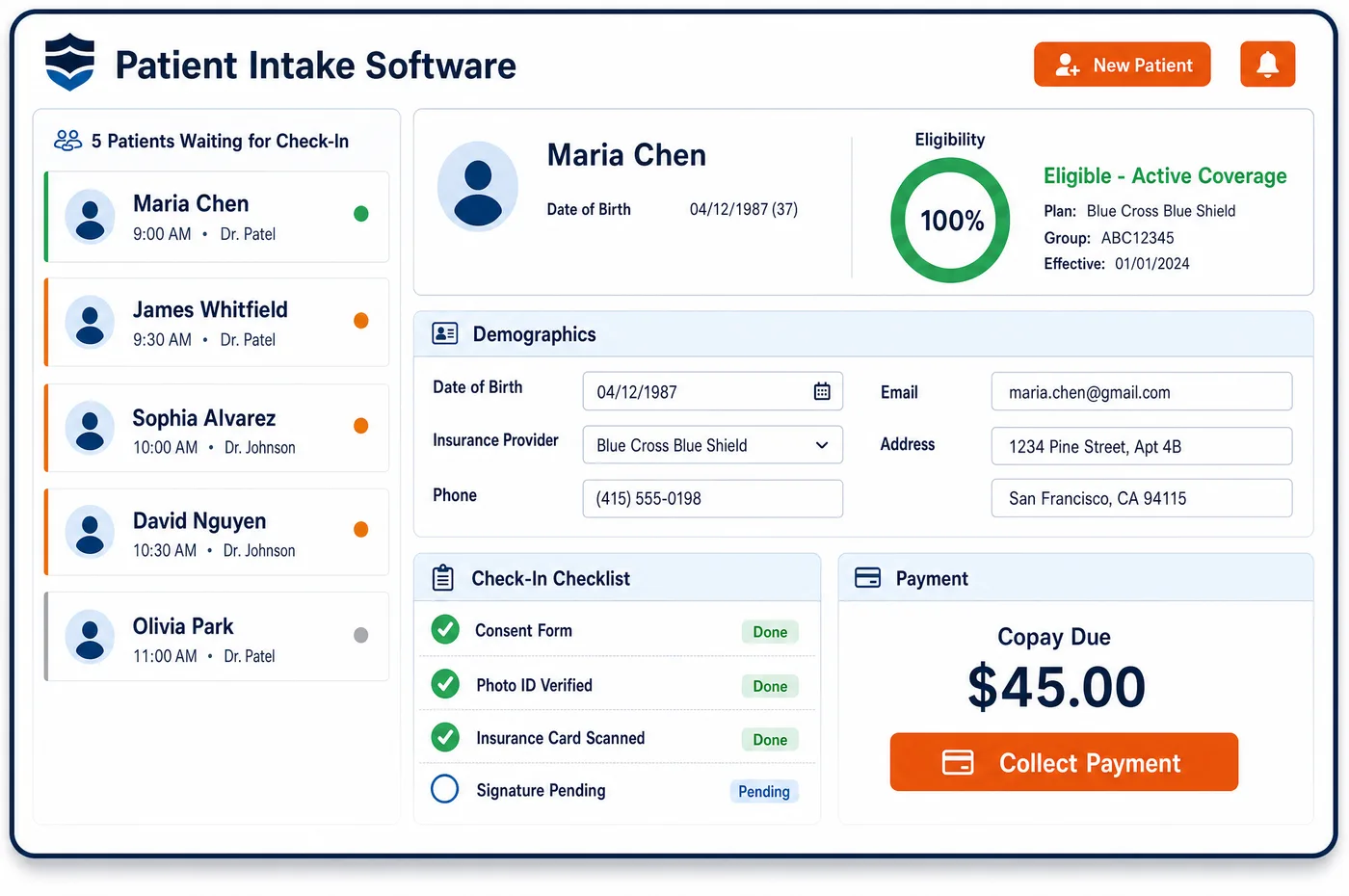This screenshot has width=1349, height=896.
Task: Click the 100% eligibility progress ring
Action: click(950, 221)
